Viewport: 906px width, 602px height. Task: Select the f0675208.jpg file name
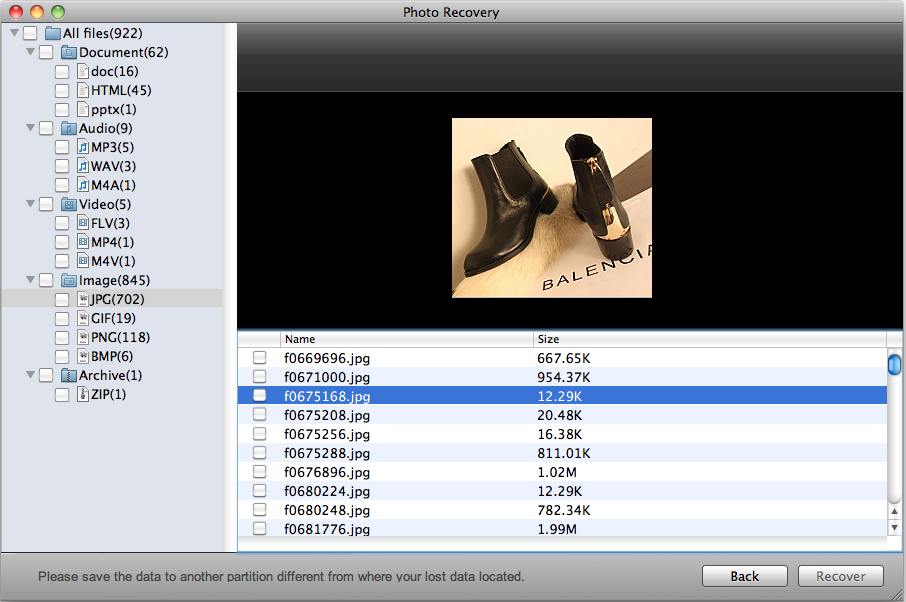[327, 415]
